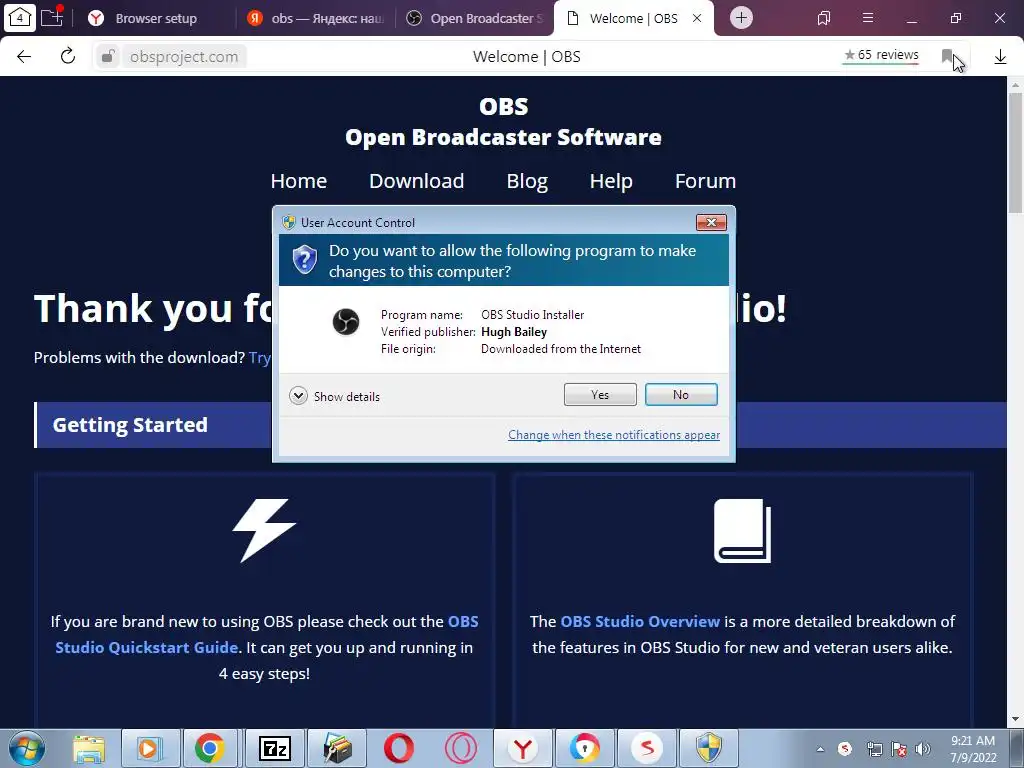Launch Windows Media Player from taskbar
The height and width of the screenshot is (768, 1024).
[149, 749]
